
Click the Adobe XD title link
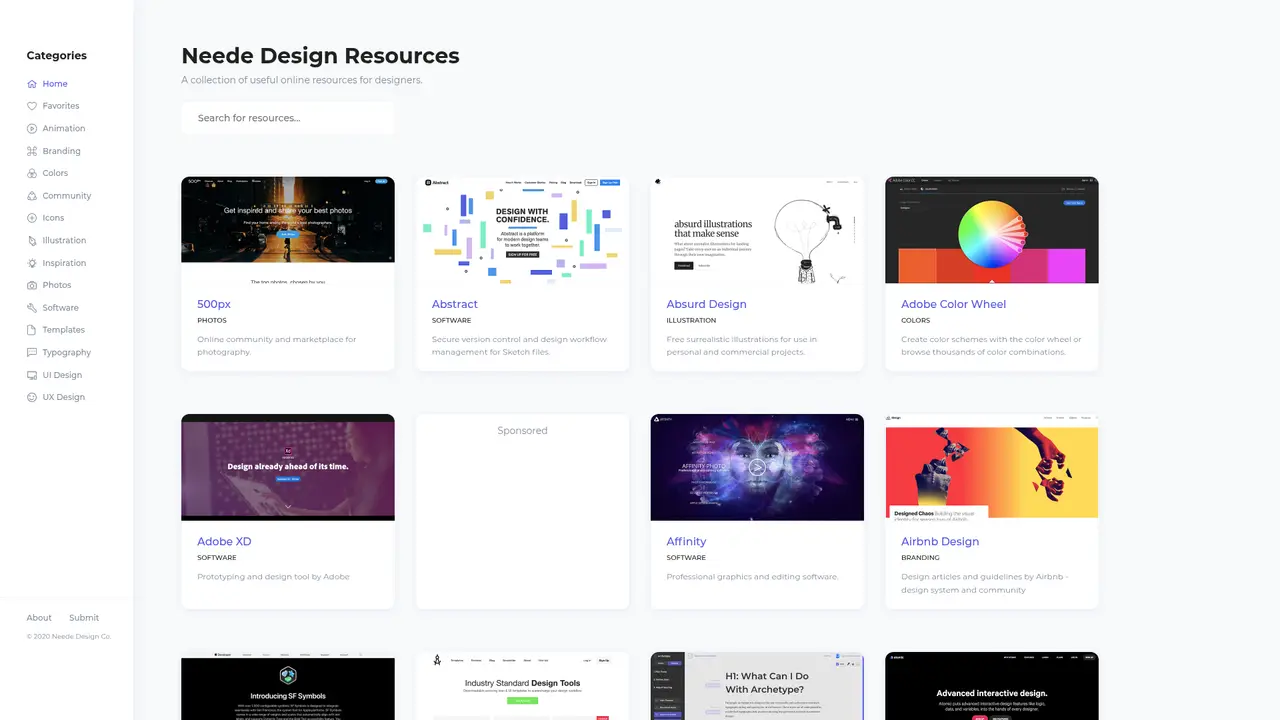(224, 542)
